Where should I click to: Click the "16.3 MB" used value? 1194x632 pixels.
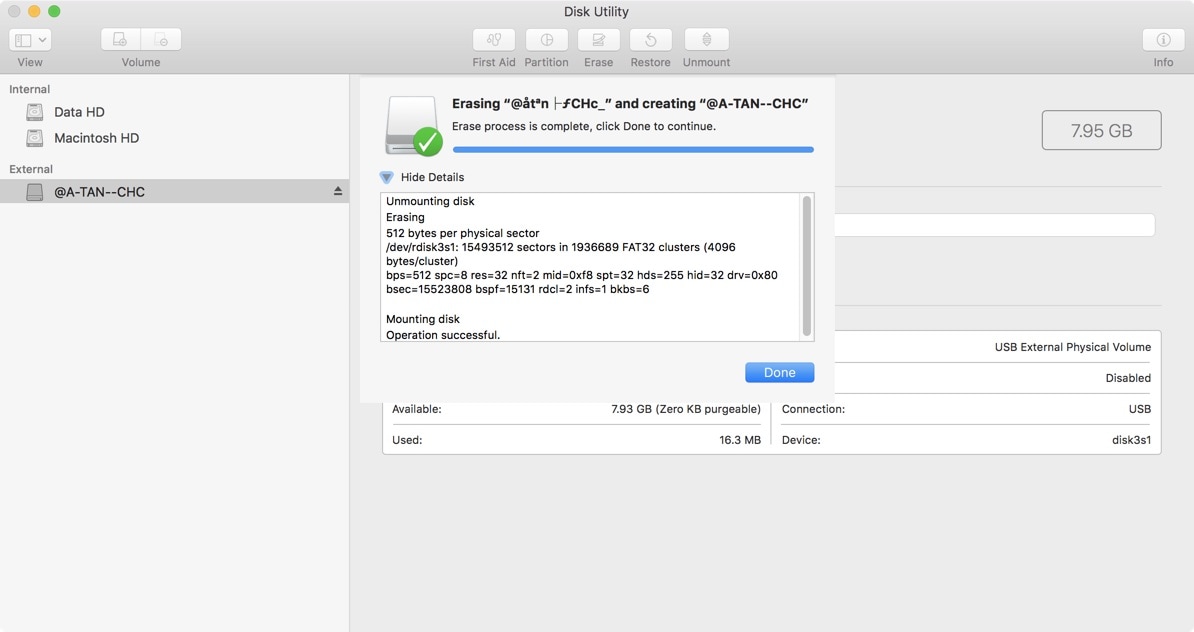click(x=739, y=440)
